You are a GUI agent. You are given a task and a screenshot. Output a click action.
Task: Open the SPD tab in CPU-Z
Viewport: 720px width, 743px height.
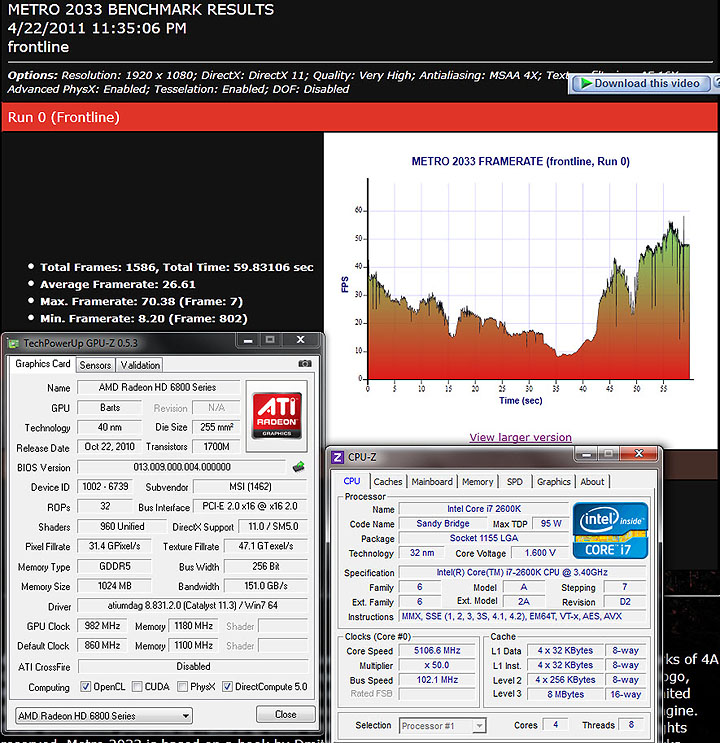point(514,481)
